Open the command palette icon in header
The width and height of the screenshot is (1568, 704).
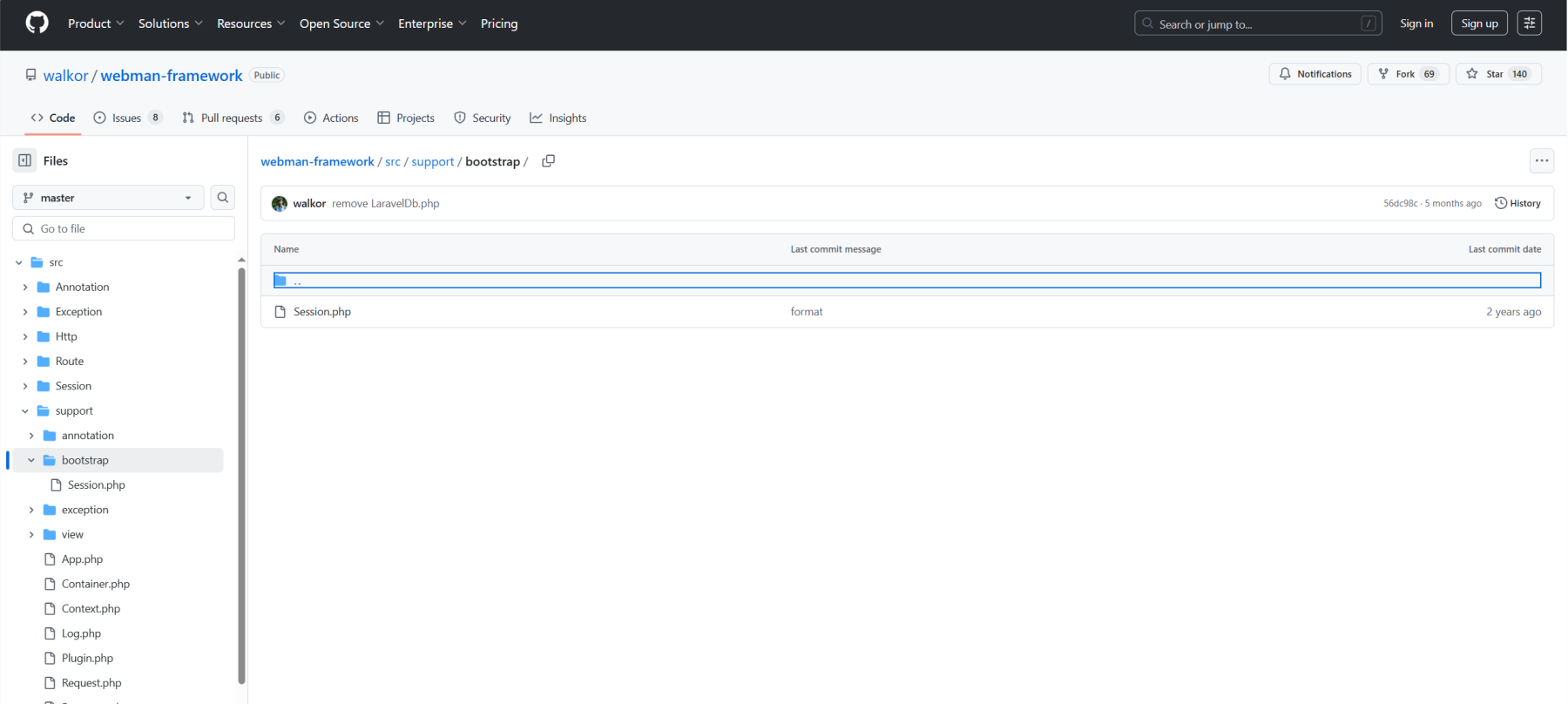[1530, 24]
